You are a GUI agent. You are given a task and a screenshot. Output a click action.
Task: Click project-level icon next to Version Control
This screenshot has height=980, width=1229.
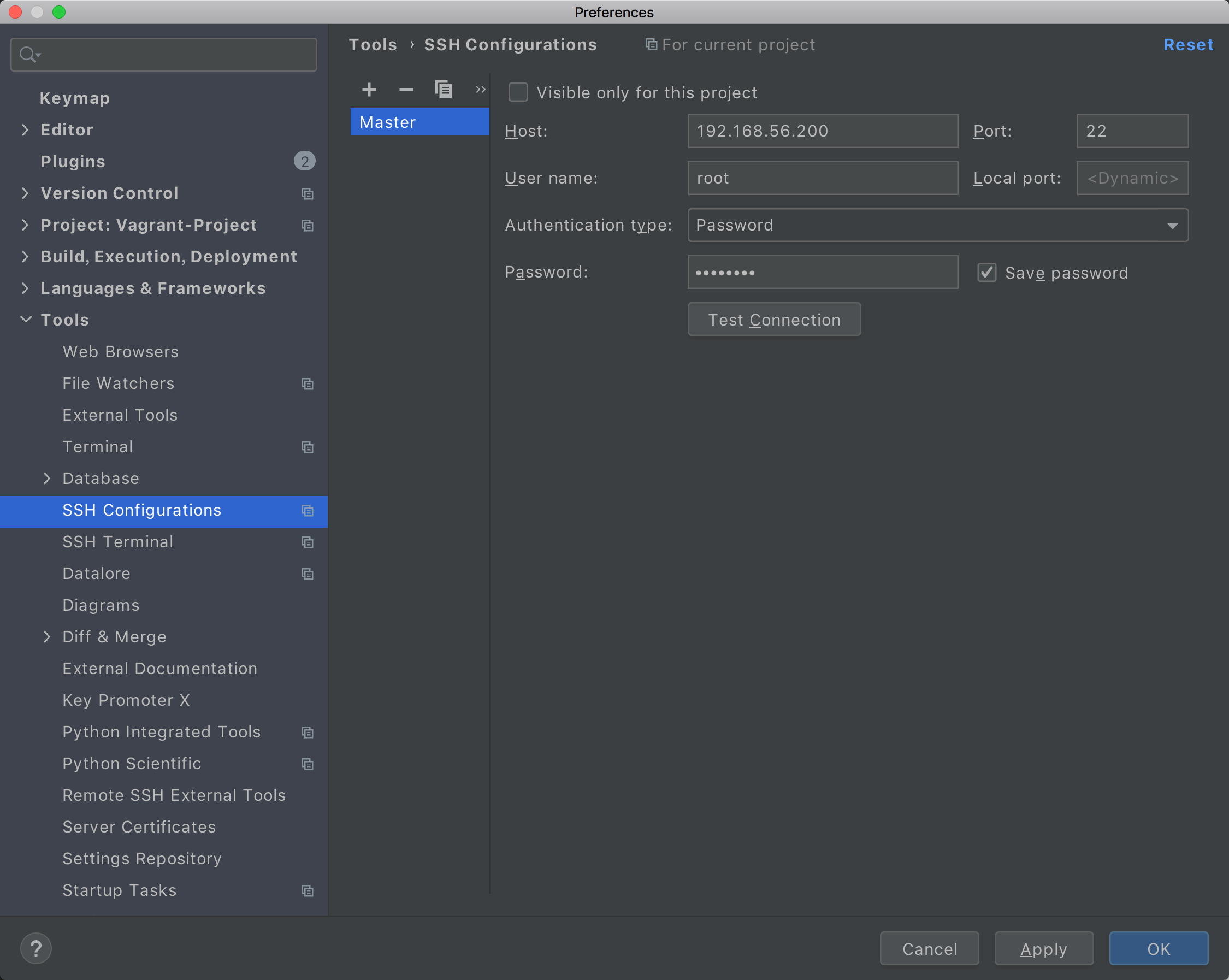point(307,194)
